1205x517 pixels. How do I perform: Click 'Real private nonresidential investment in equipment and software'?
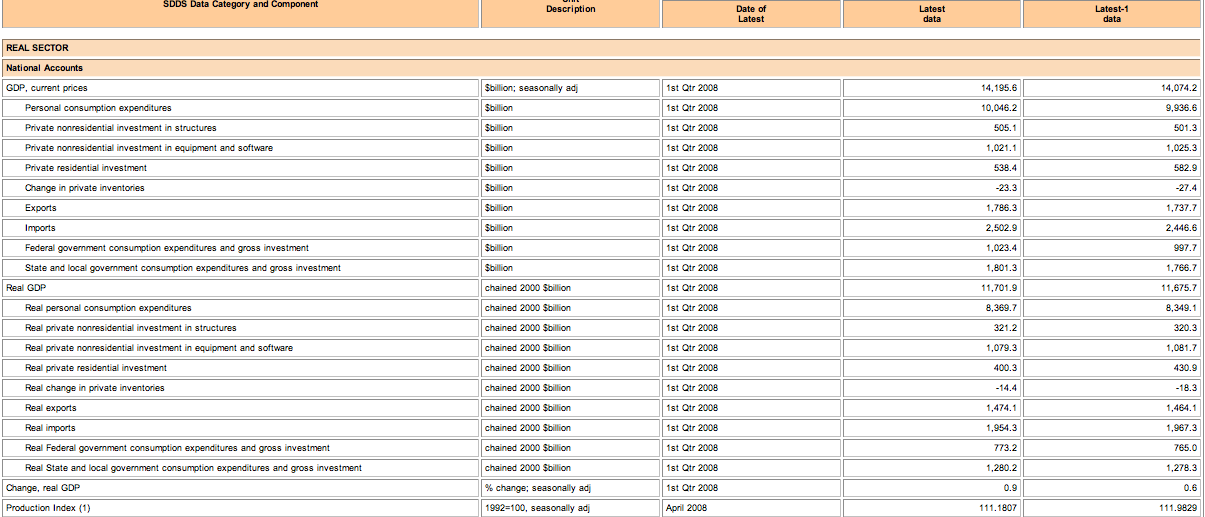coord(159,348)
